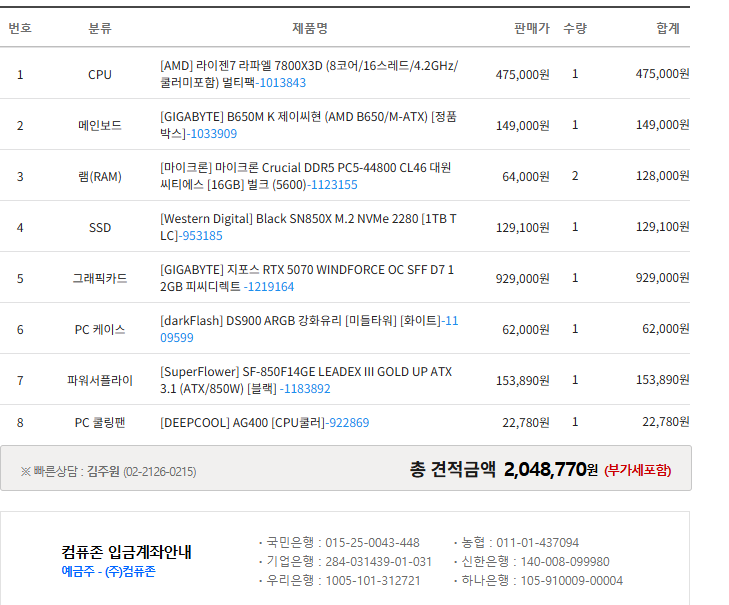Click the 22,780원 price in 판매가 column
729x605 pixels.
click(526, 423)
